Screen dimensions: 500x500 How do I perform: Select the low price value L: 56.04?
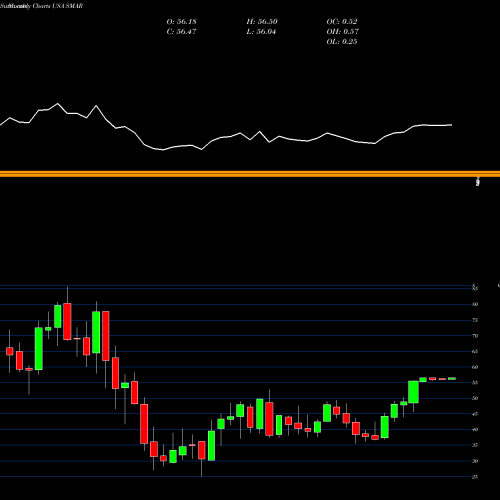click(261, 32)
